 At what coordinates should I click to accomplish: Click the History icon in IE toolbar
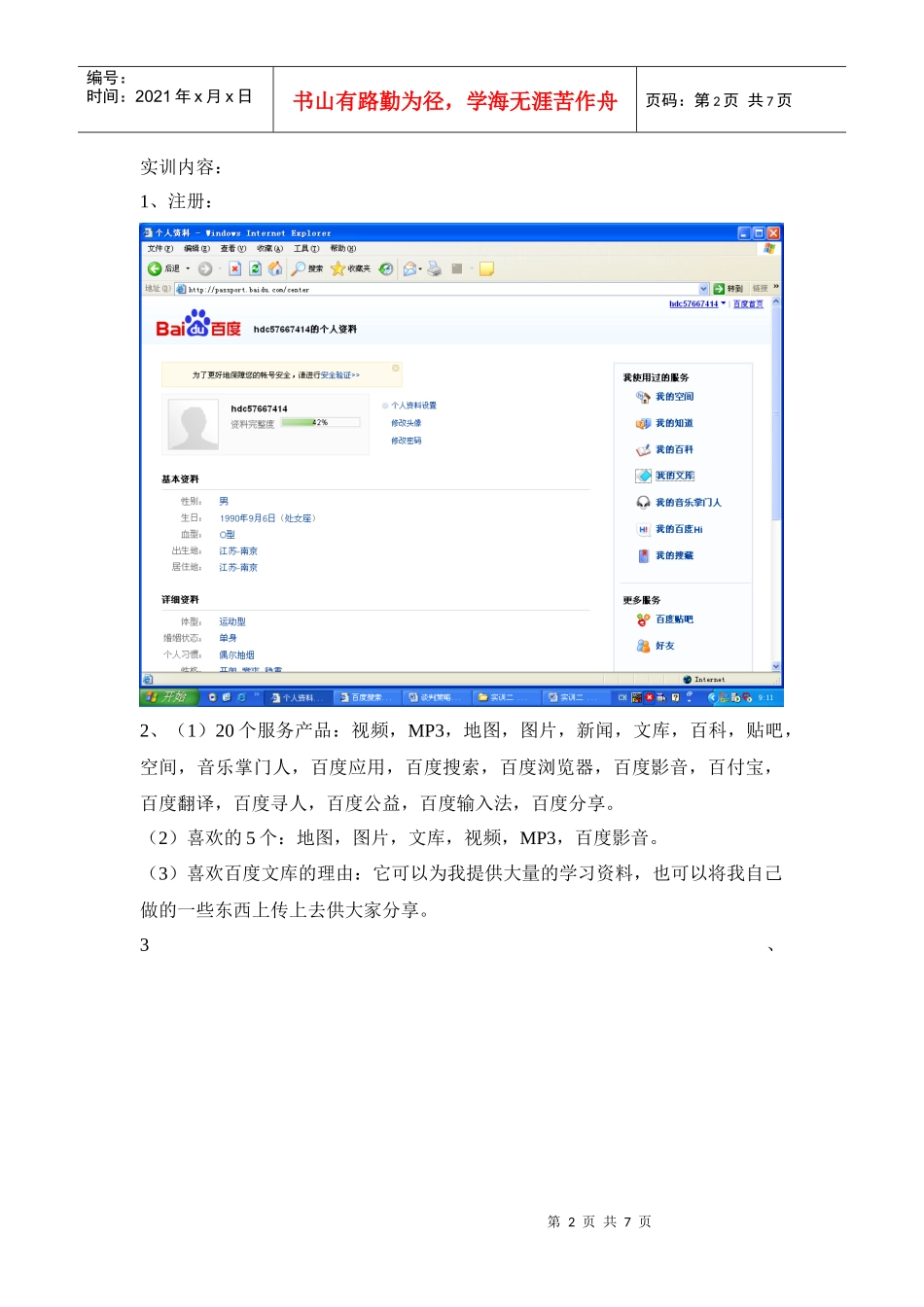pos(386,268)
